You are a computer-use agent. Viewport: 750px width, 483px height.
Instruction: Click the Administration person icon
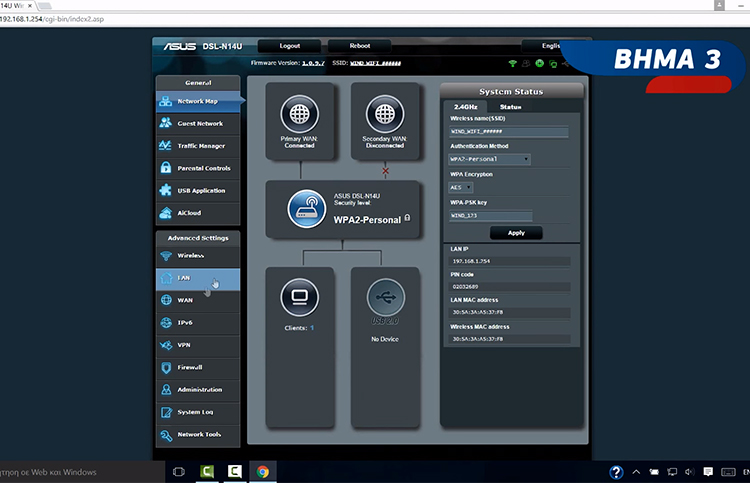click(x=166, y=390)
